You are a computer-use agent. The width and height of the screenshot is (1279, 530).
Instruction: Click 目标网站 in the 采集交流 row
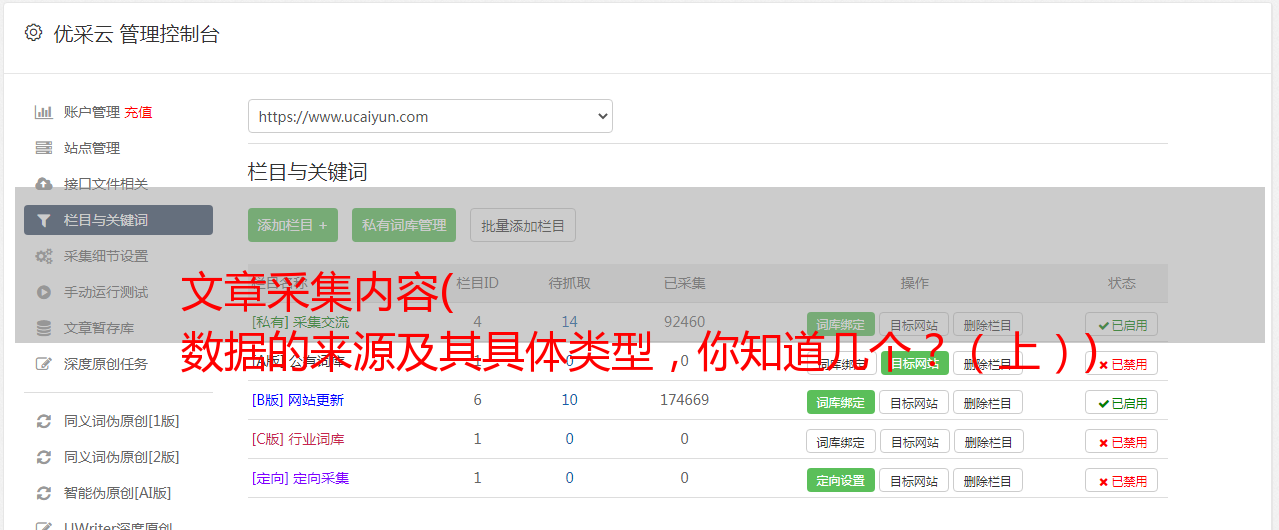tap(915, 324)
